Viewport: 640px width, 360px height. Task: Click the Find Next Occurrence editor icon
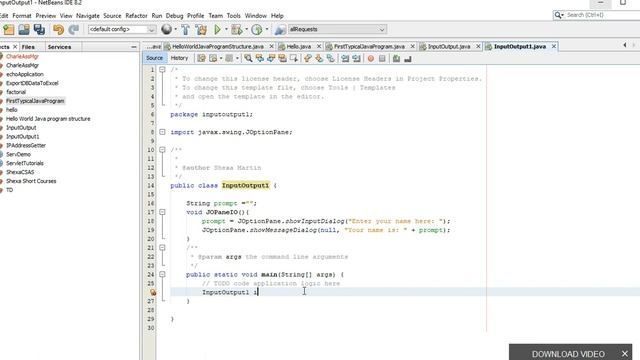(271, 58)
